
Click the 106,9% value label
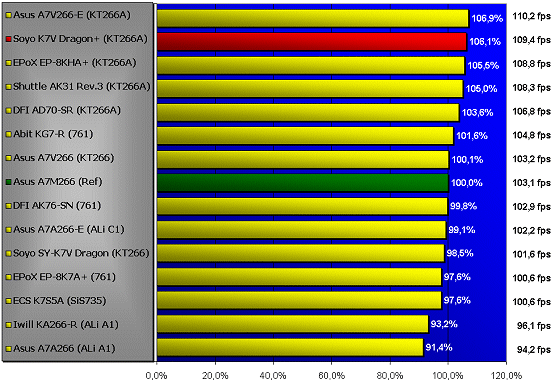pyautogui.click(x=487, y=18)
